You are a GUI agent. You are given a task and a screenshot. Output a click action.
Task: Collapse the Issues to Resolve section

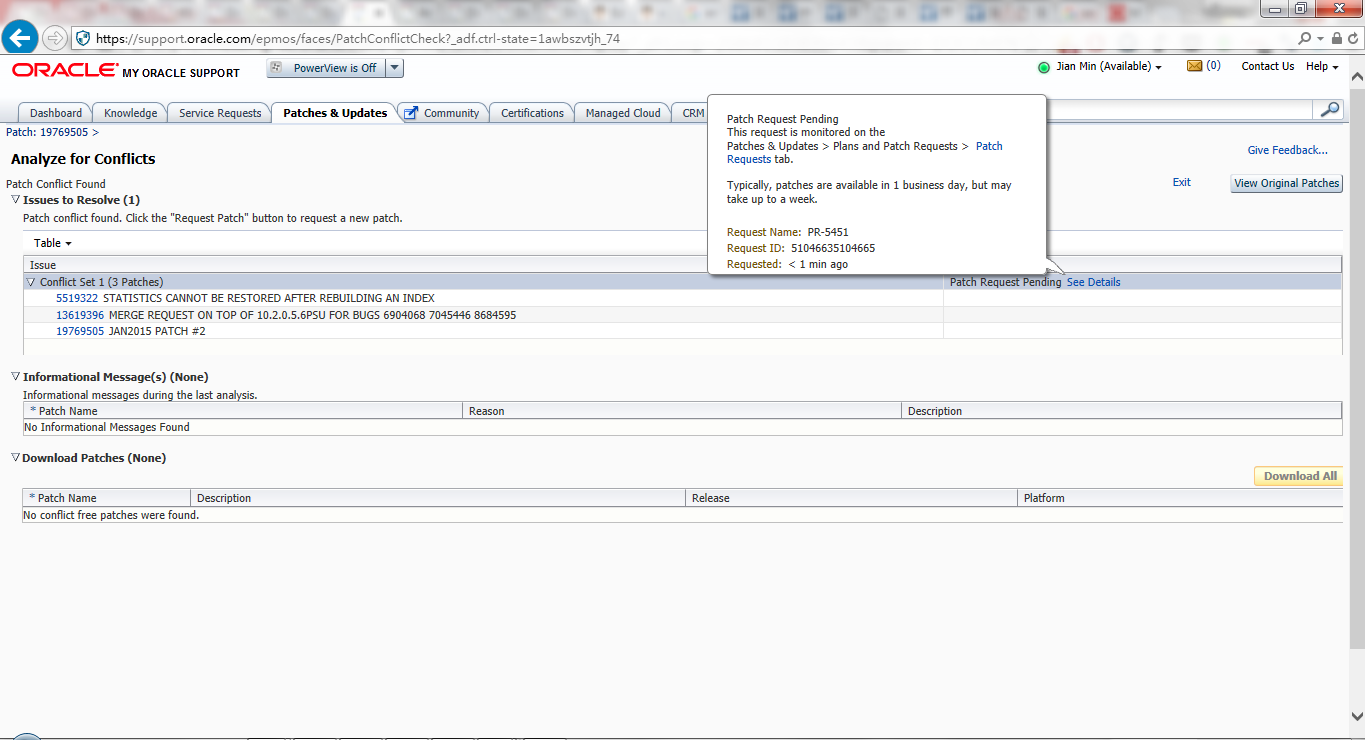[15, 200]
